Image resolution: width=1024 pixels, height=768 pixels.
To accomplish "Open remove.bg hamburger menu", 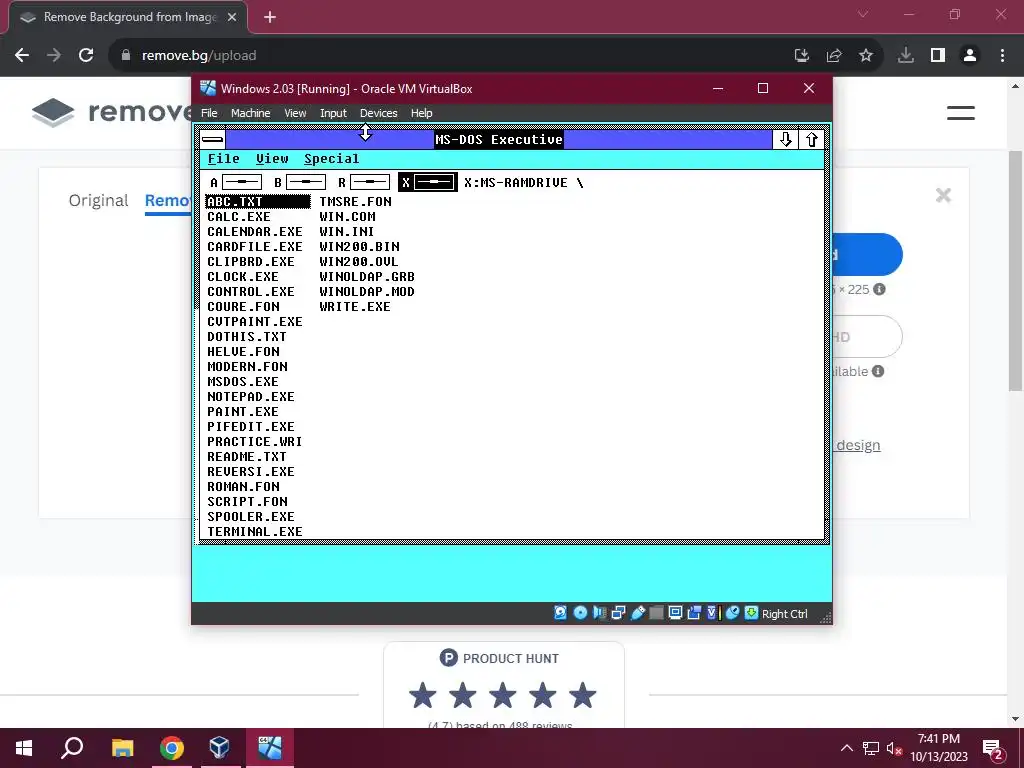I will tap(961, 113).
